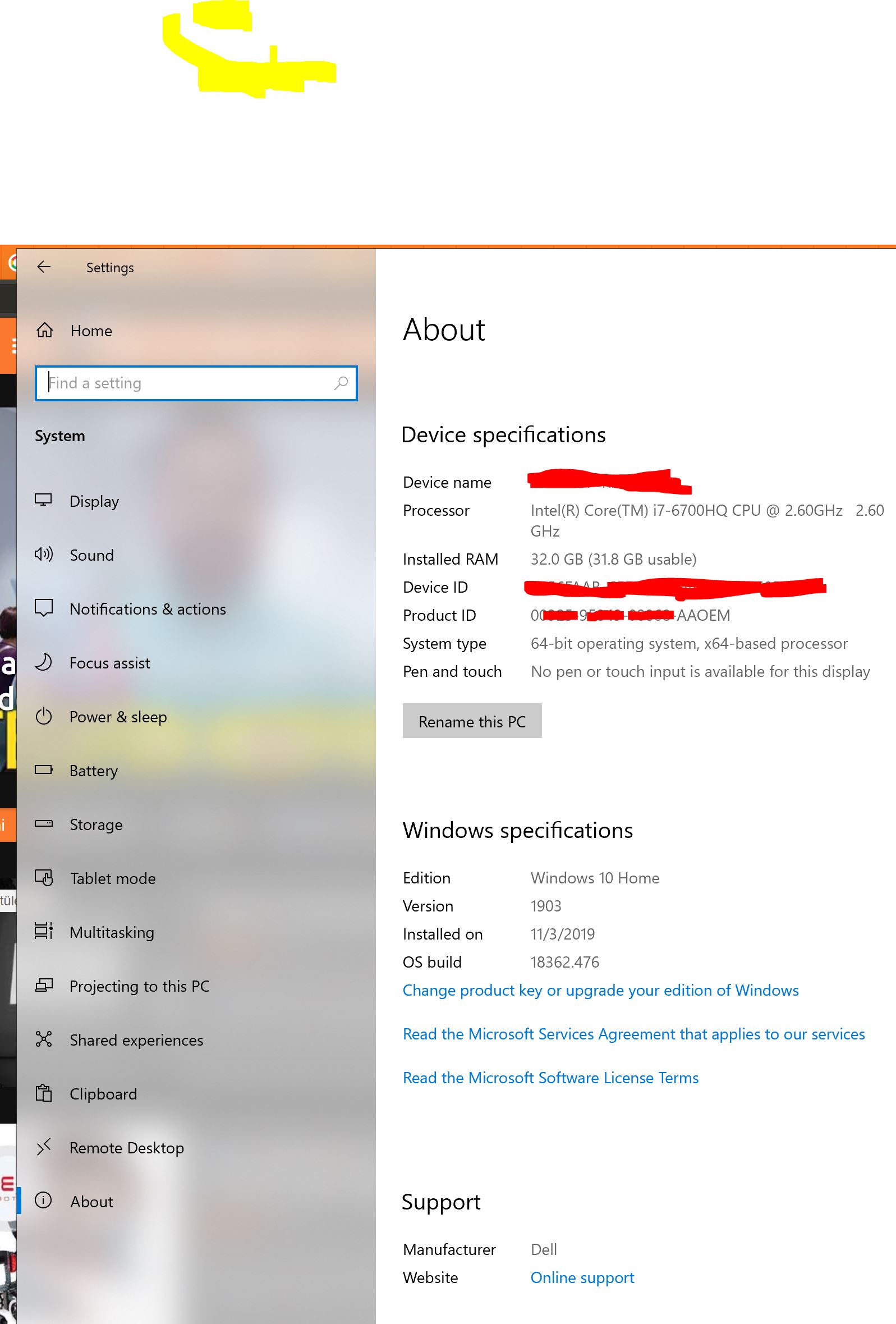The height and width of the screenshot is (1324, 896).
Task: Click the Manufacturer value Dell
Action: pos(544,1249)
